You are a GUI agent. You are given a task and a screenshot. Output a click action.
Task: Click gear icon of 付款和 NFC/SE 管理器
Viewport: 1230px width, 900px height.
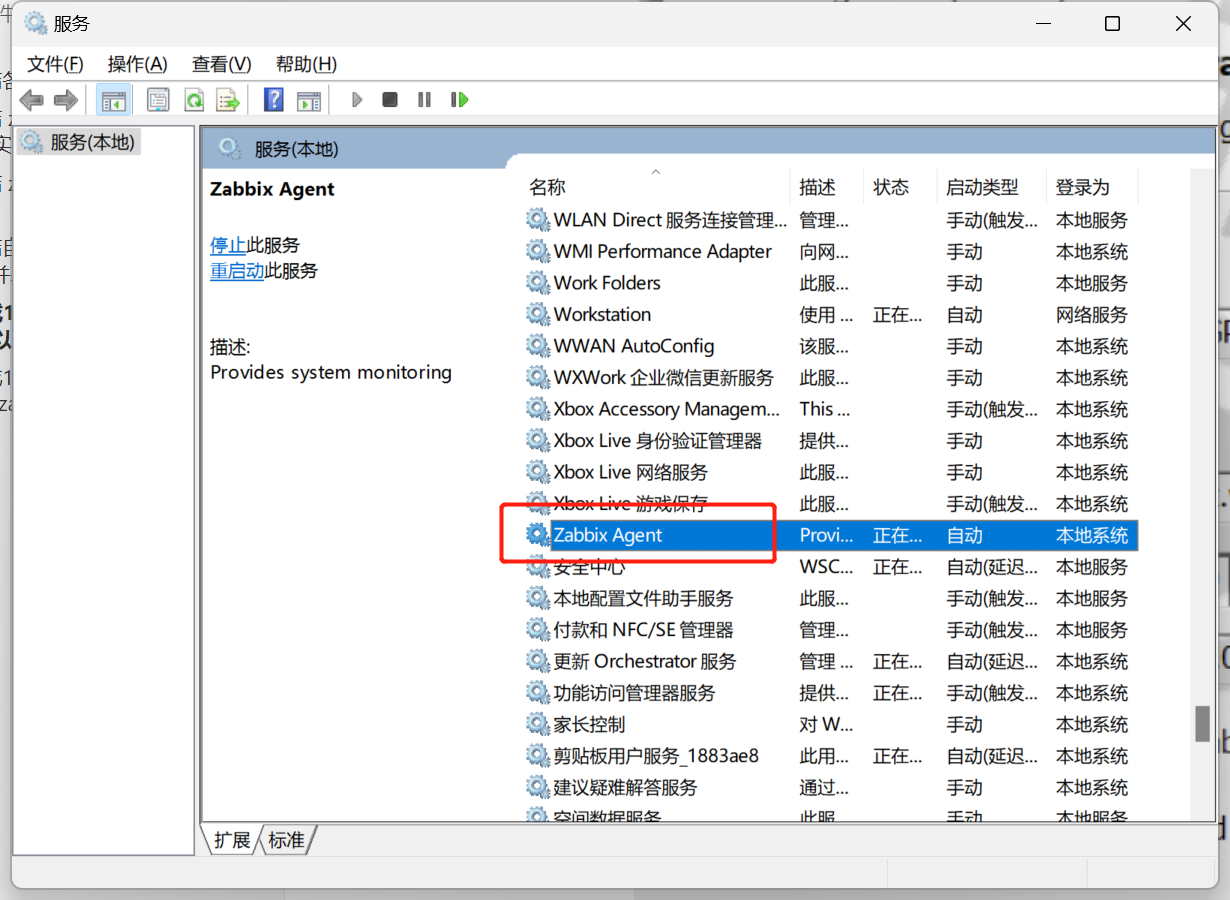538,630
